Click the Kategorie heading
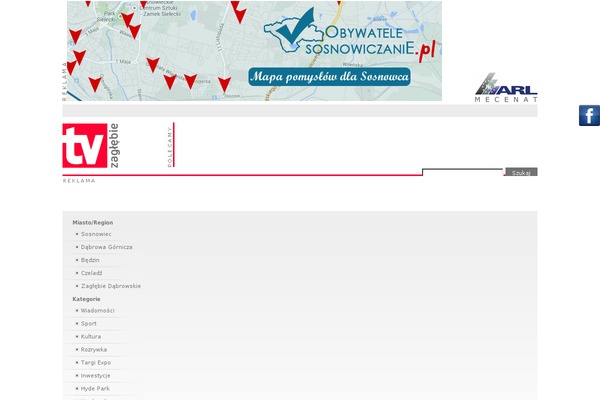This screenshot has height=400, width=600. pos(86,299)
